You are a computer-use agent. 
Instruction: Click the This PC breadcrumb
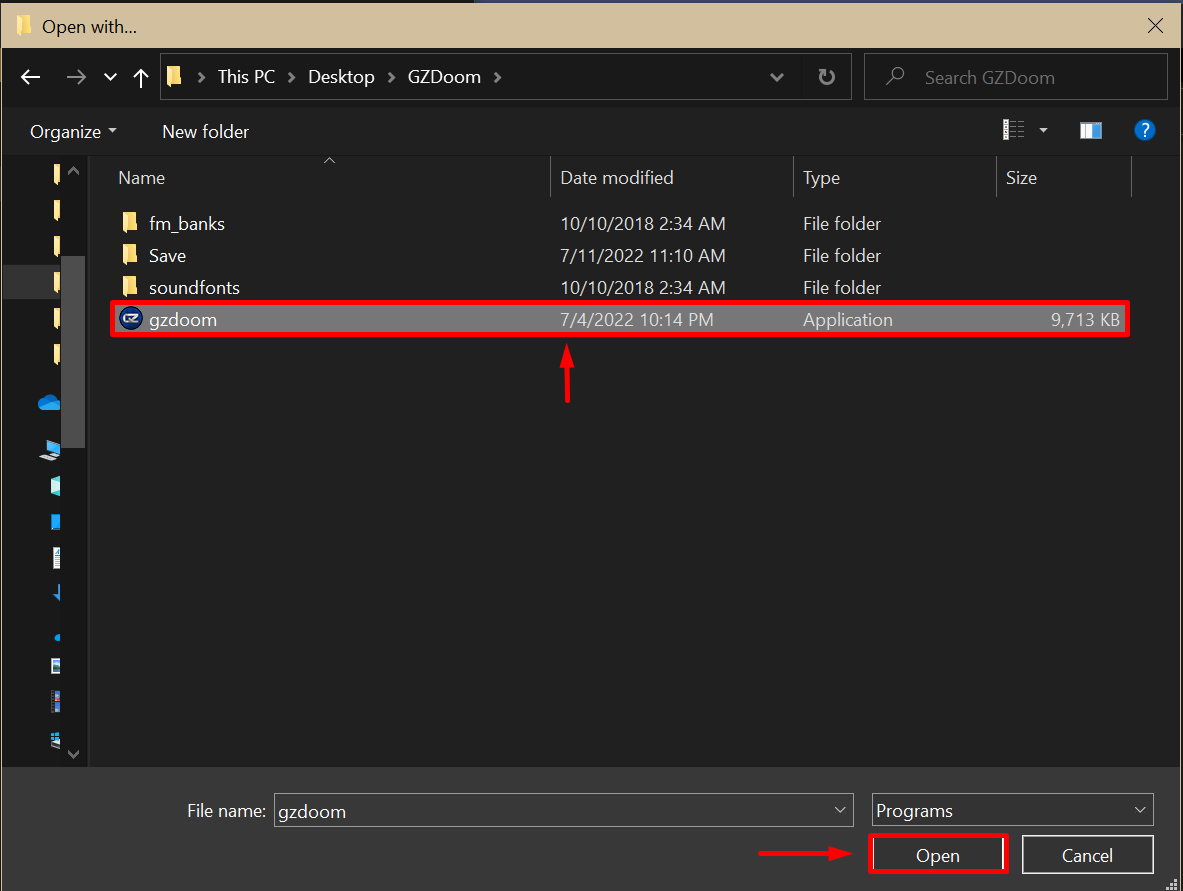coord(246,77)
